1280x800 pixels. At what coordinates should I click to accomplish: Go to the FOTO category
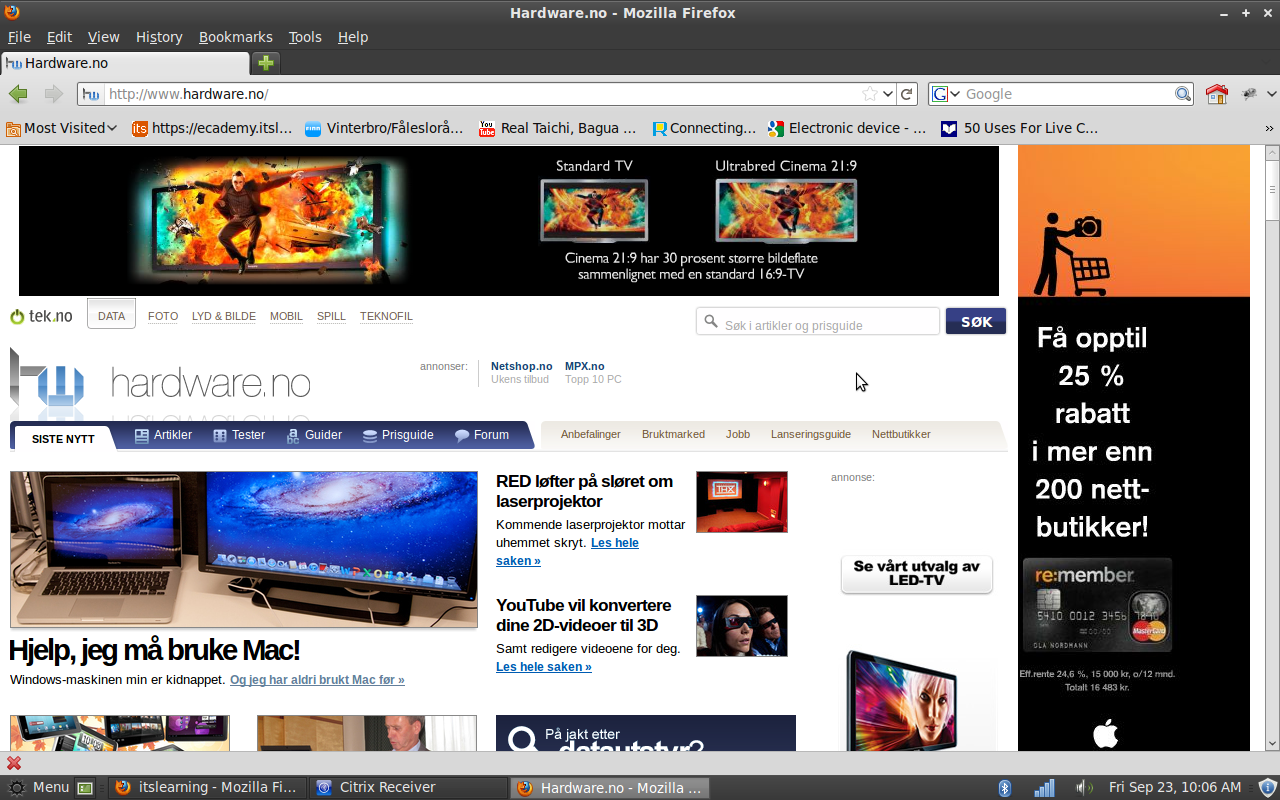point(163,316)
